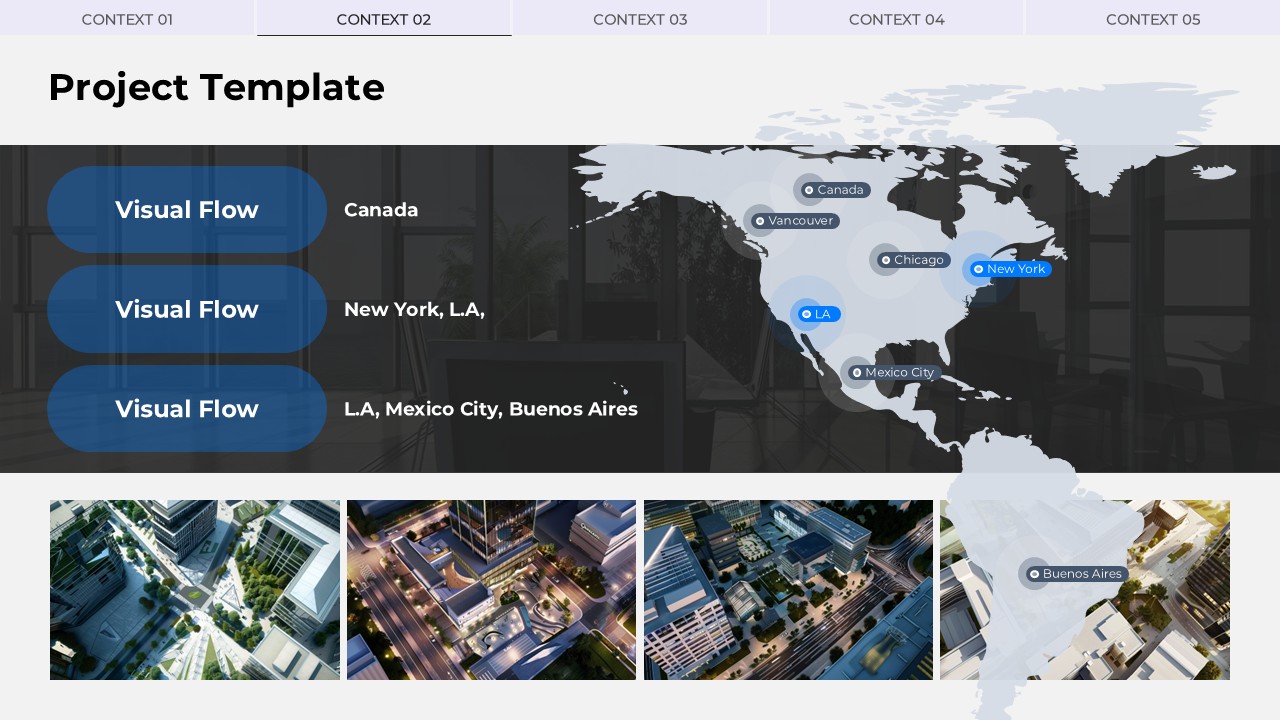1280x720 pixels.
Task: Click the Buenos Aires location pin
Action: click(x=1035, y=574)
